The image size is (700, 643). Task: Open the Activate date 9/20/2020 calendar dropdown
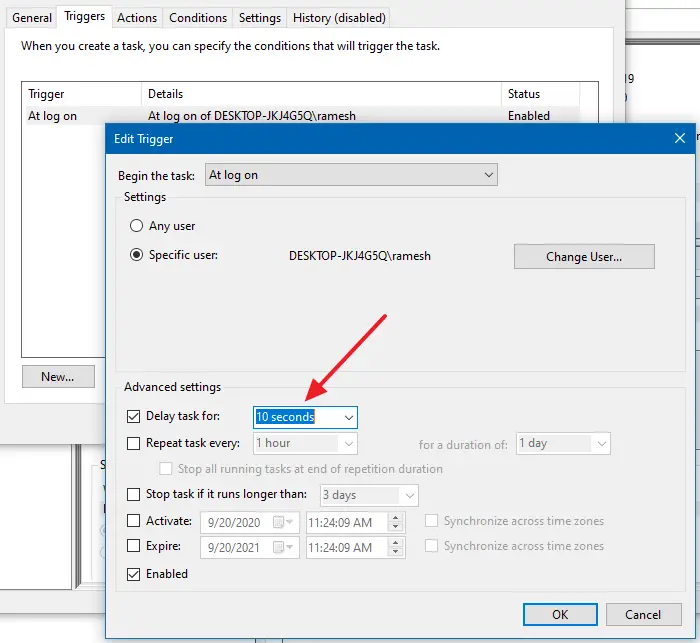(283, 522)
